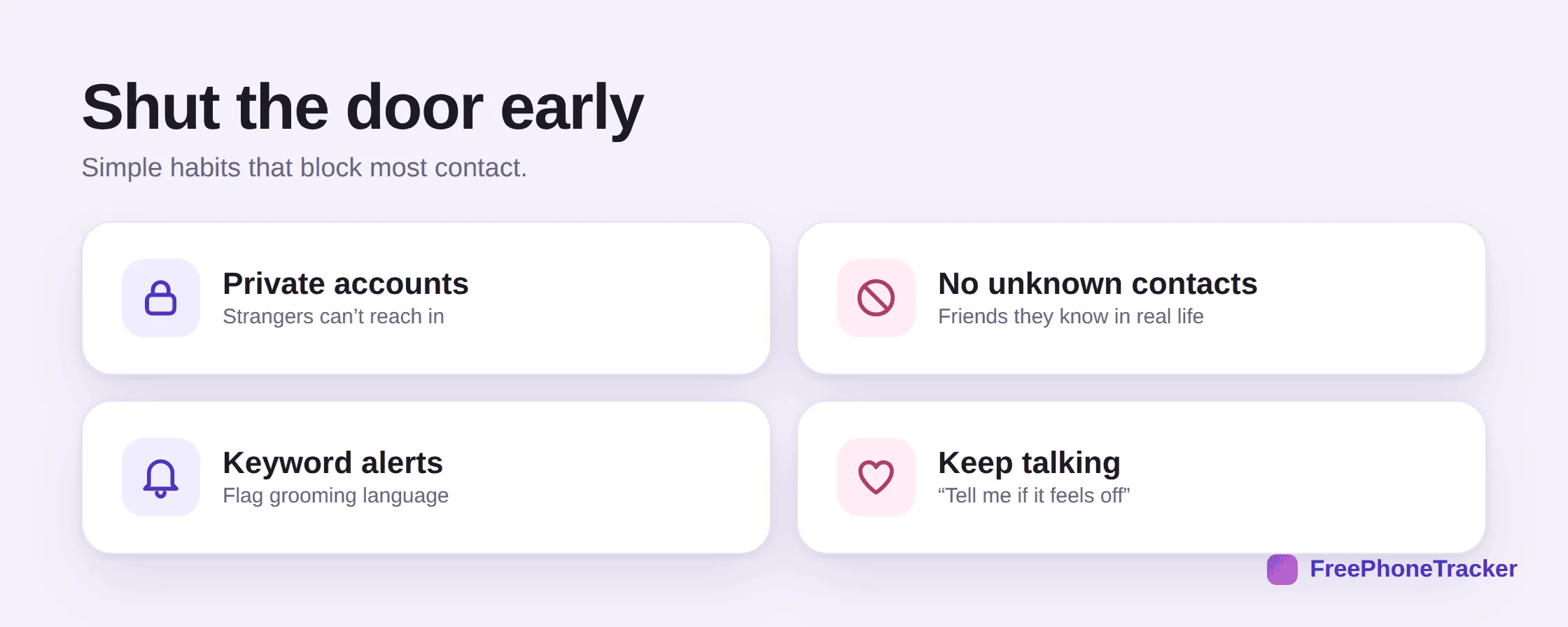1568x627 pixels.
Task: Click the 'Shut the door early' headline
Action: click(363, 107)
